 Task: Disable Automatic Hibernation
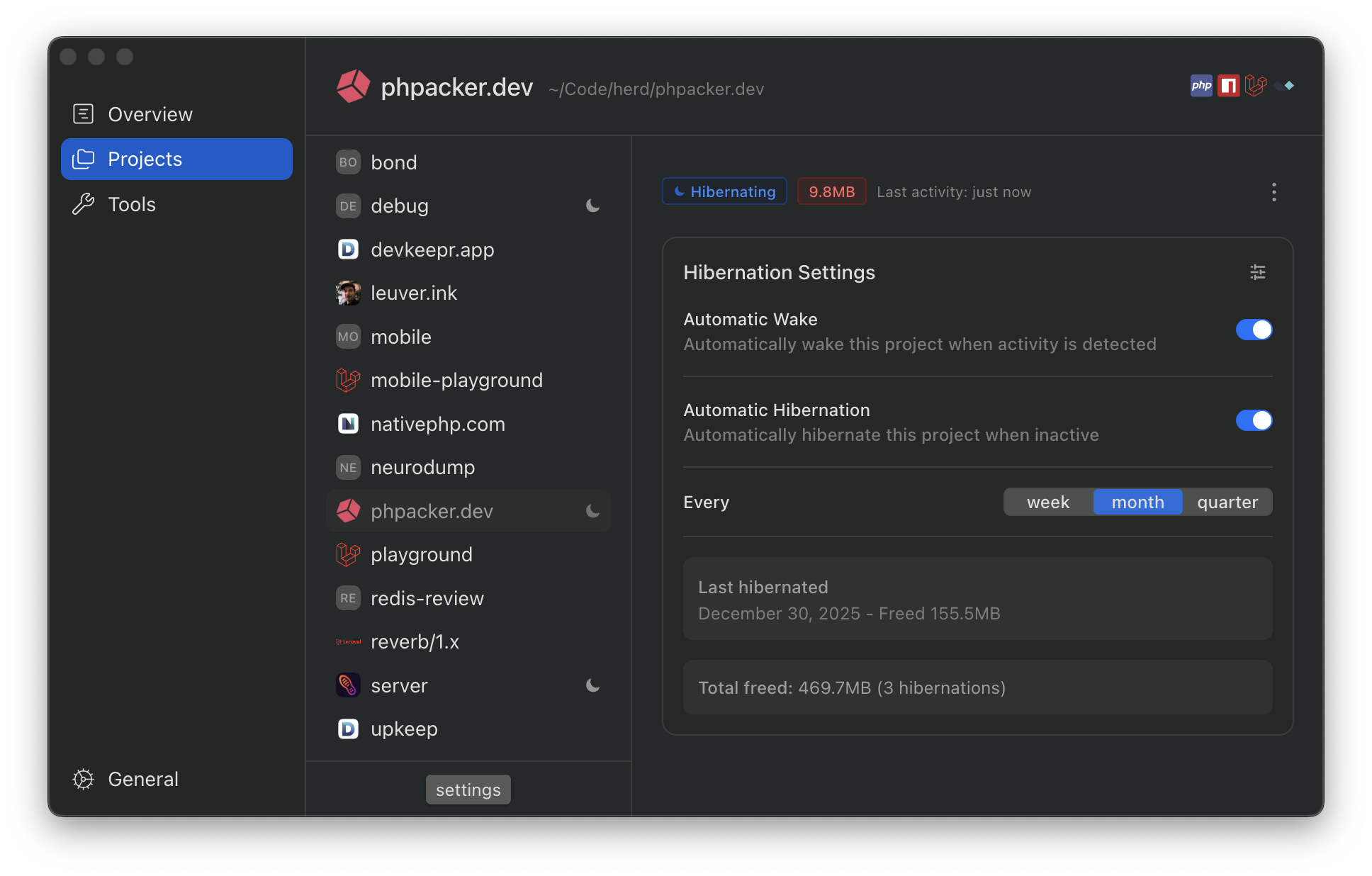(1254, 420)
